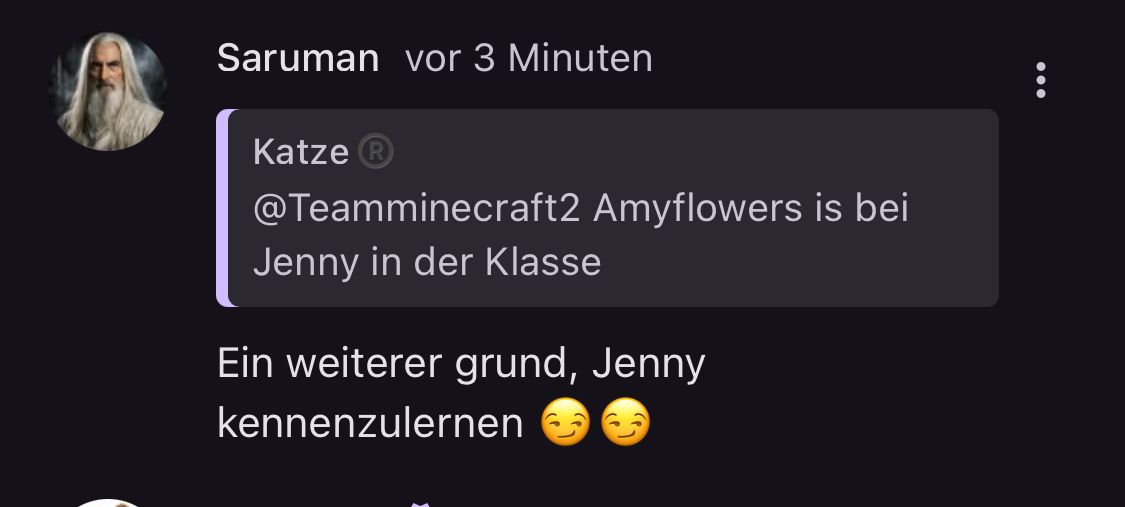Screen dimensions: 1125x507
Task: Click the small purple icon at the bottom edge
Action: point(420,505)
